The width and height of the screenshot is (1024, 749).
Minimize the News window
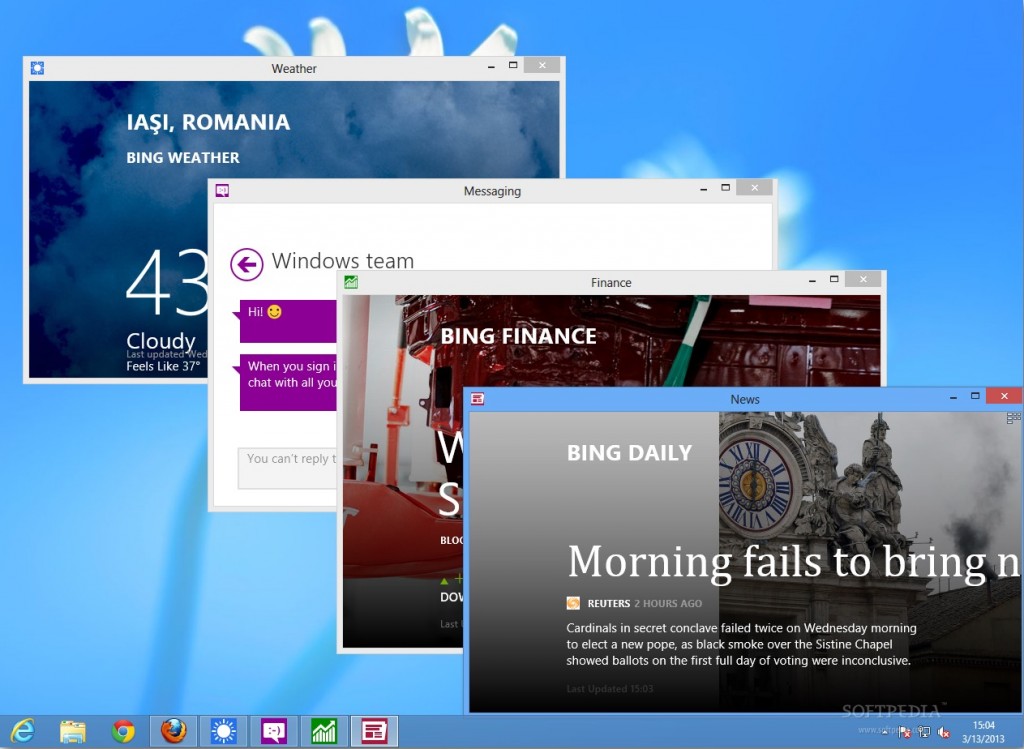point(953,396)
